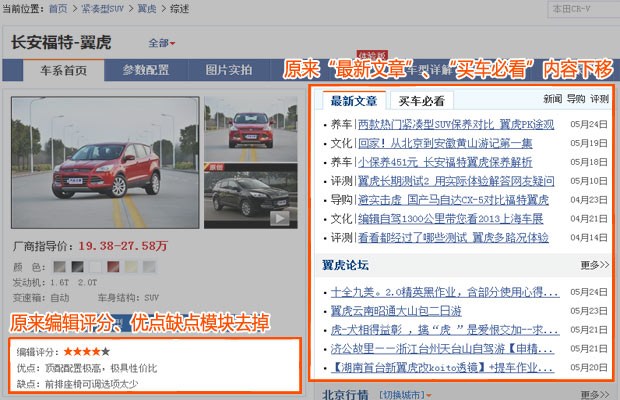Screen dimensions: 620x400
Task: Open the 首页 breadcrumb link
Action: (x=58, y=9)
